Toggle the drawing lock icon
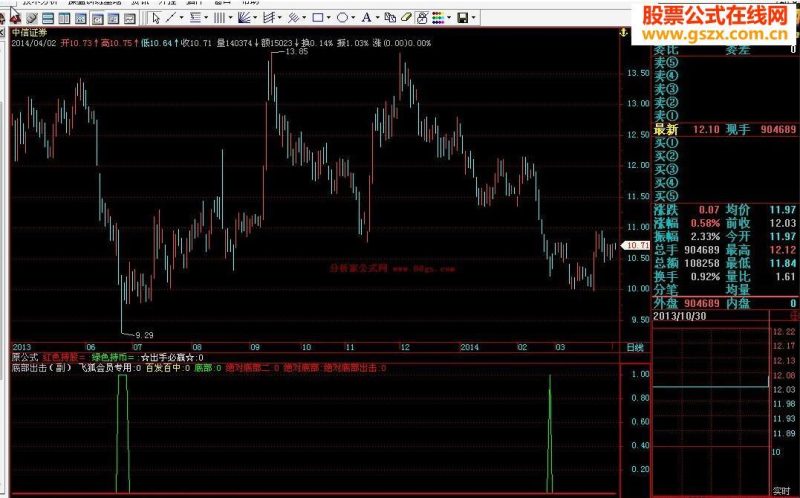Image resolution: width=800 pixels, height=498 pixels. [422, 18]
